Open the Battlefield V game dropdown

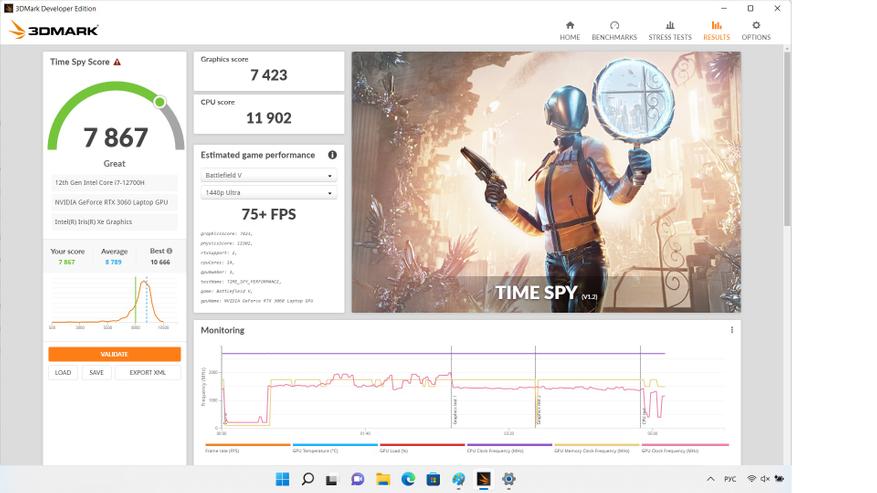[x=268, y=175]
